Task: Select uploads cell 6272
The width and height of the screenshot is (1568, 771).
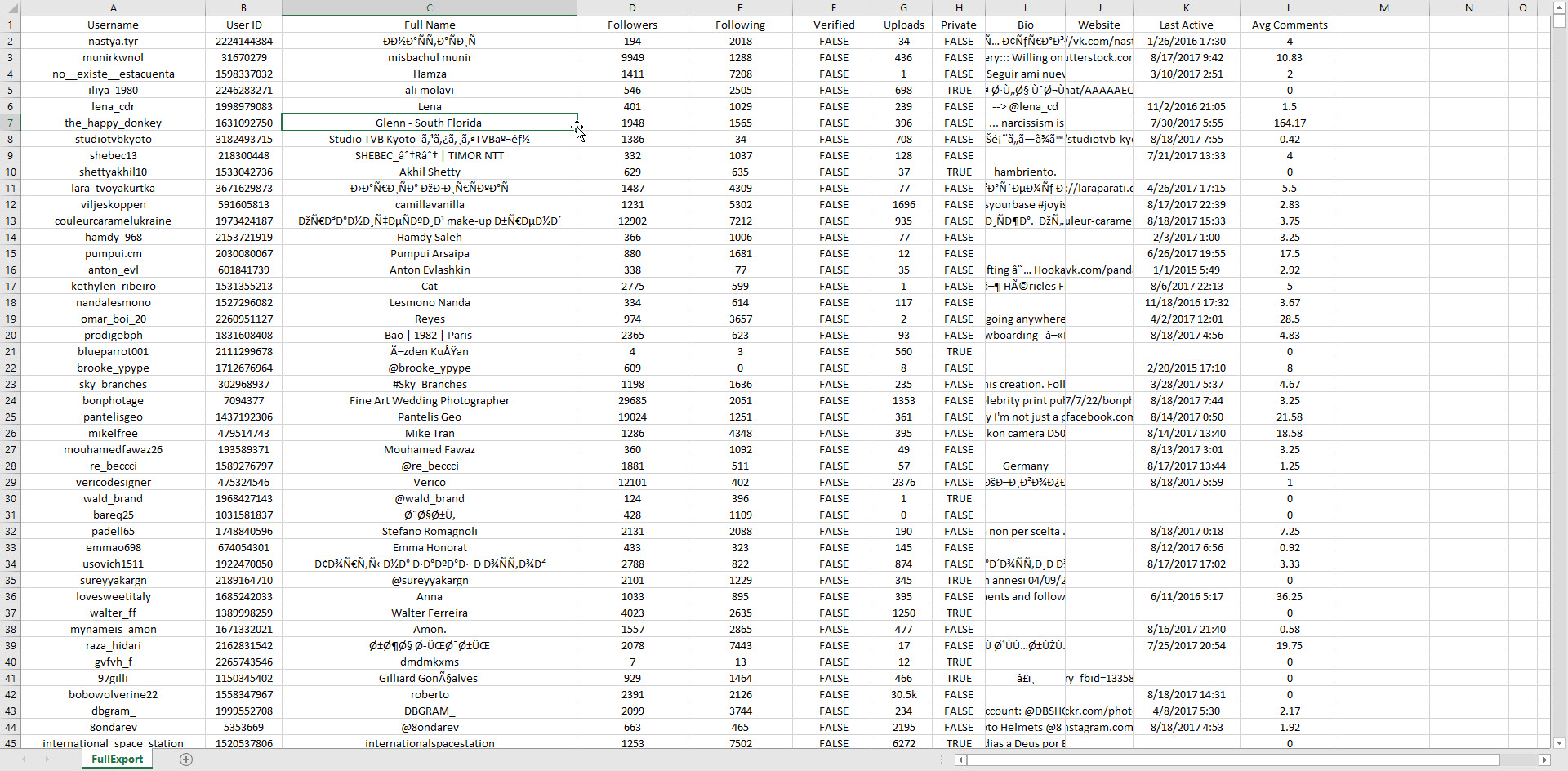Action: 903,743
